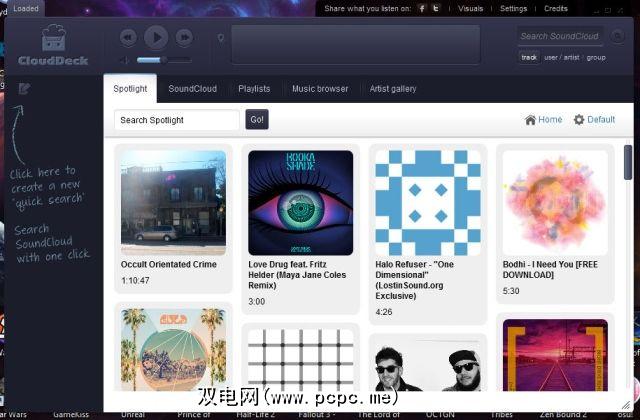Open the Visuals menu

pyautogui.click(x=470, y=9)
